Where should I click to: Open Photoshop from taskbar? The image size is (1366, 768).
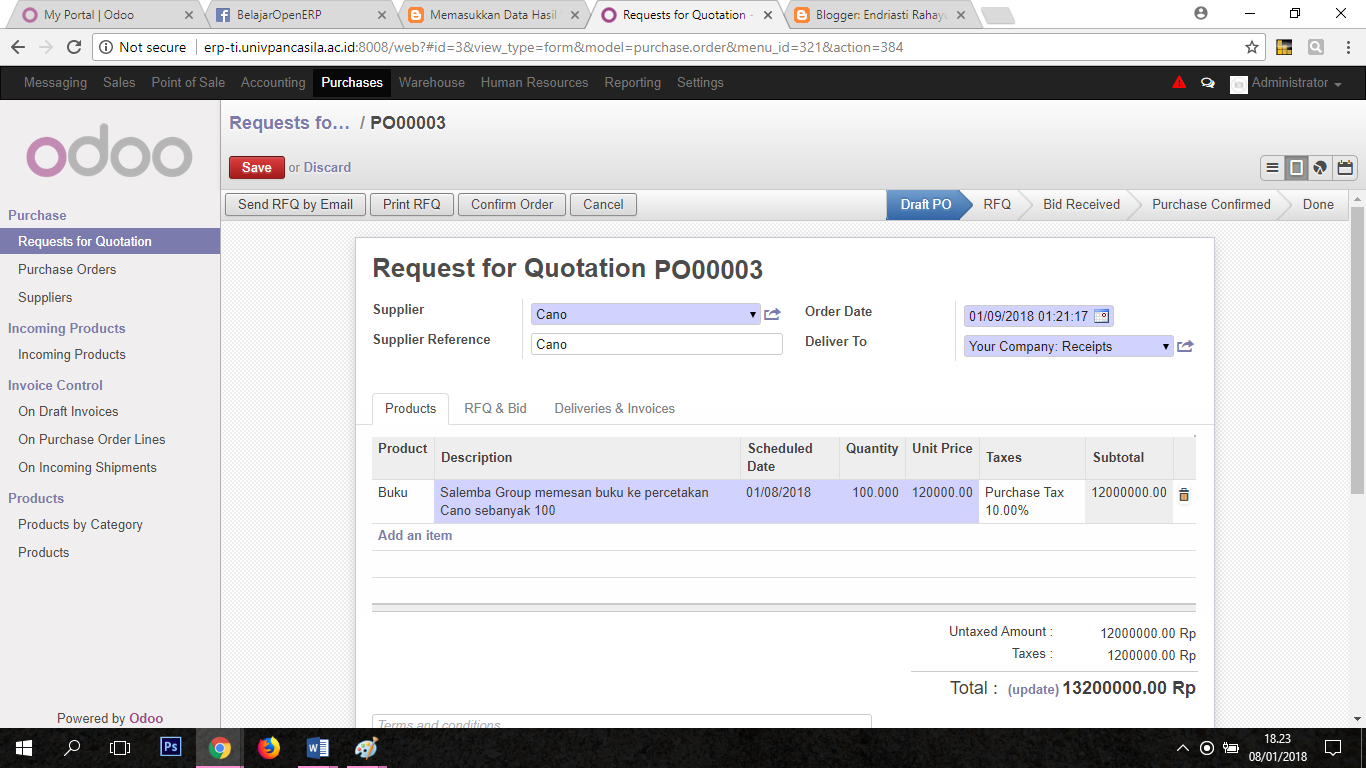tap(171, 747)
